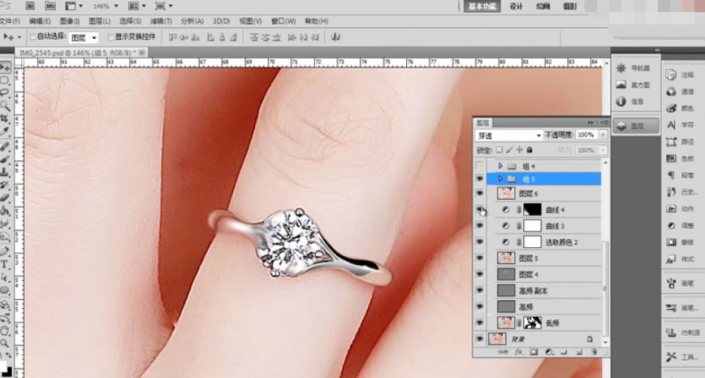705x378 pixels.
Task: Hide the 选取颜色 2 layer
Action: click(x=480, y=242)
